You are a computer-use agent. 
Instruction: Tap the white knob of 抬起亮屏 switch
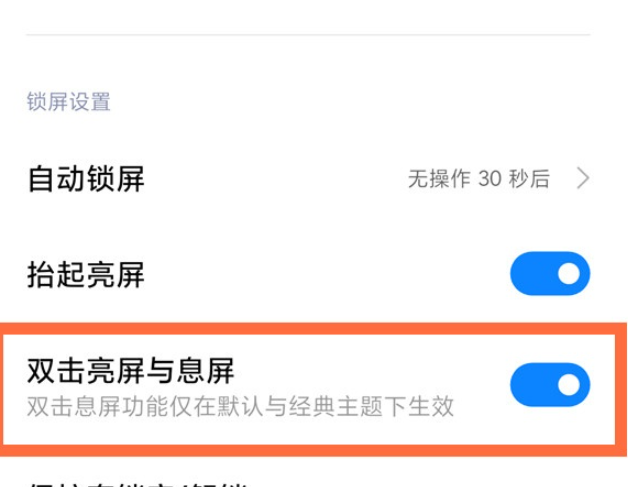[568, 274]
